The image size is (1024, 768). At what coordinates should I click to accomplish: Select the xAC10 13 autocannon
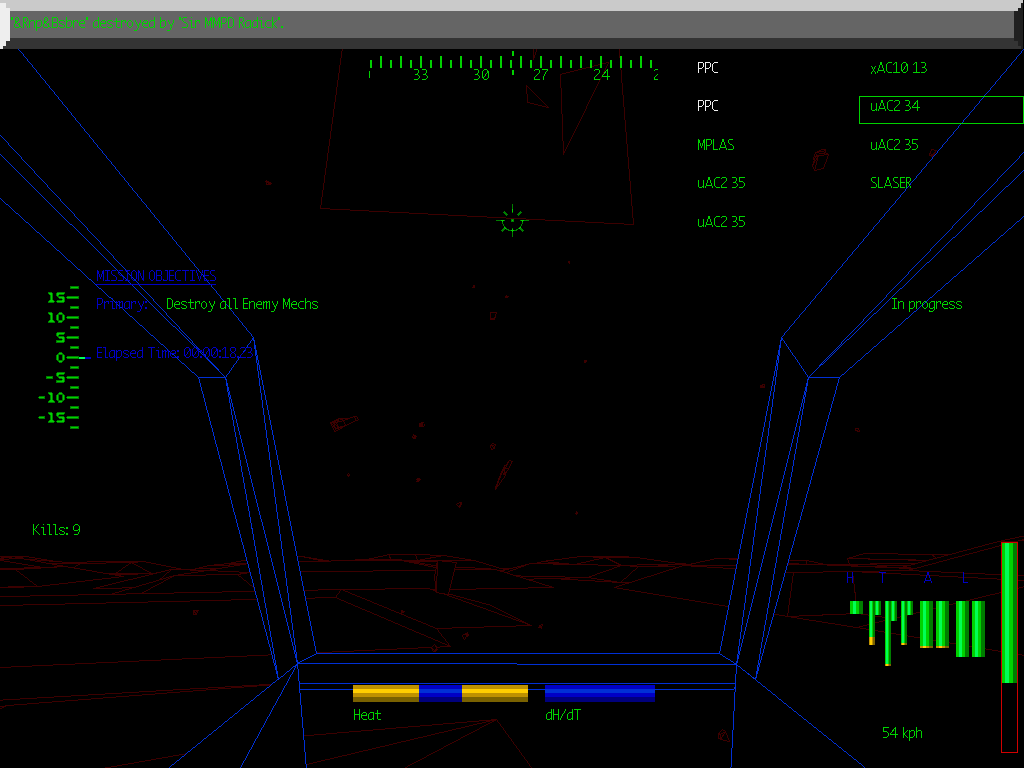click(x=897, y=67)
